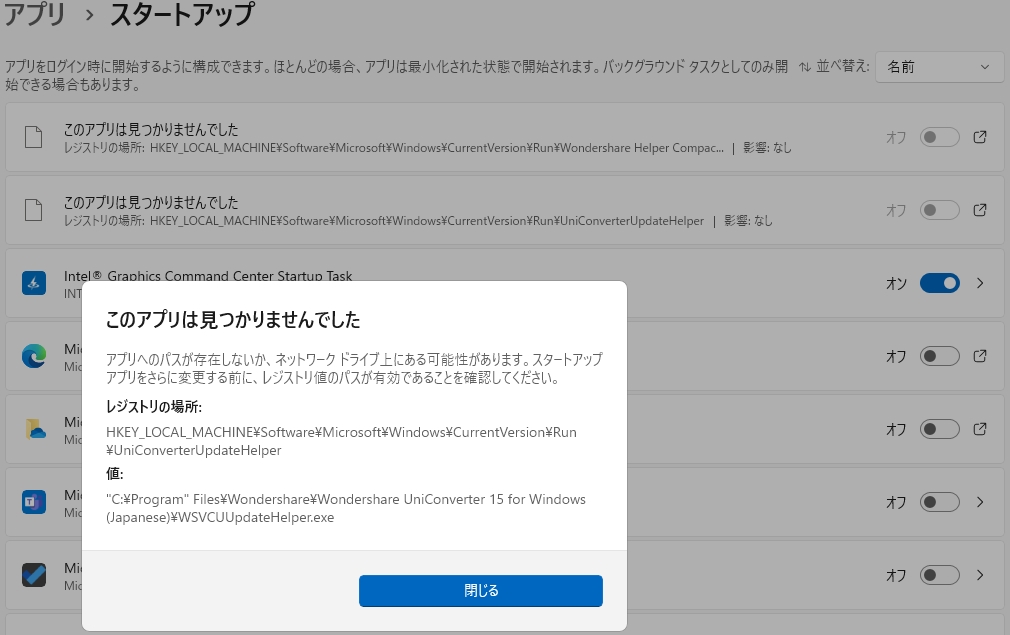Open external link icon for UniConverterUpdateHelper row
Viewport: 1010px width, 635px height.
click(980, 210)
